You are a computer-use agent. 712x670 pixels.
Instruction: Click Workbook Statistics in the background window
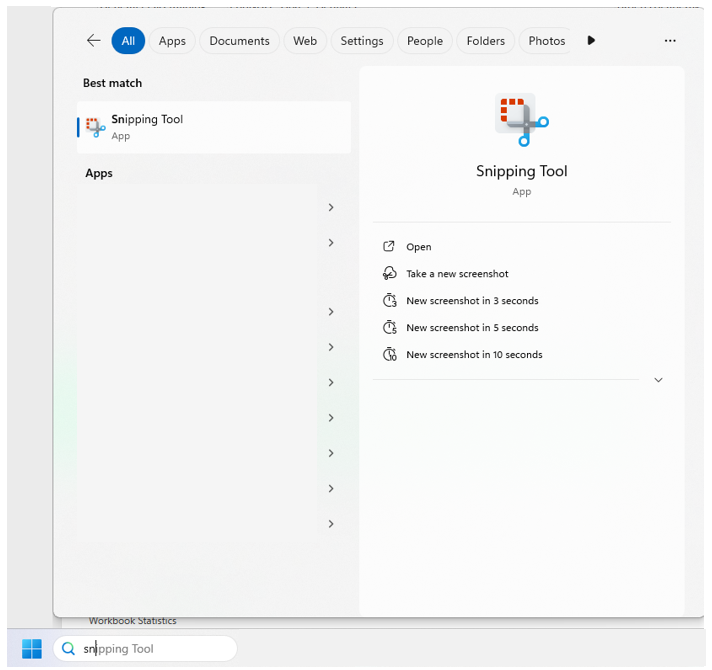coord(133,621)
